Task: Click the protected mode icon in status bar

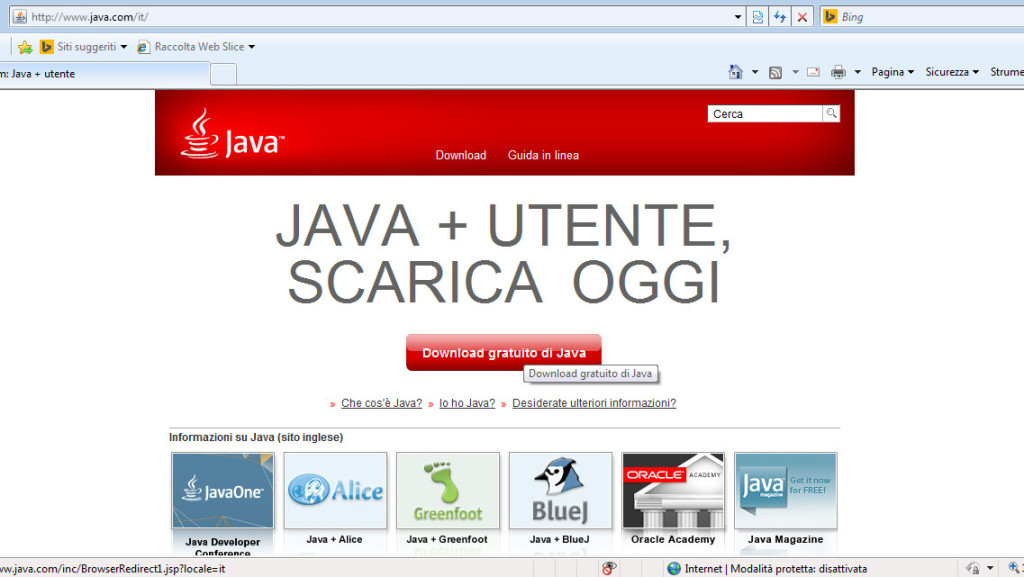Action: click(x=973, y=569)
